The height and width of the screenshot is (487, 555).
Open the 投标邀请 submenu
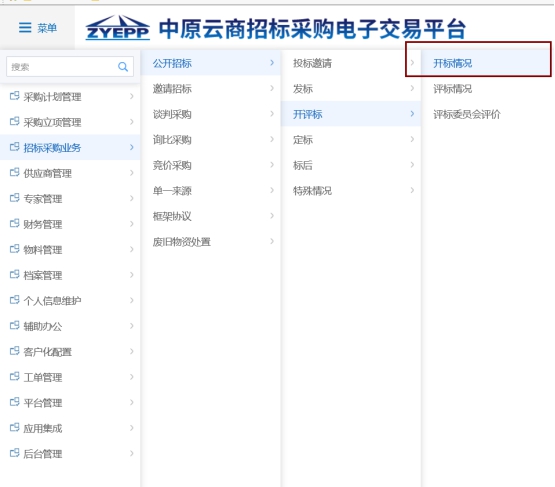351,63
